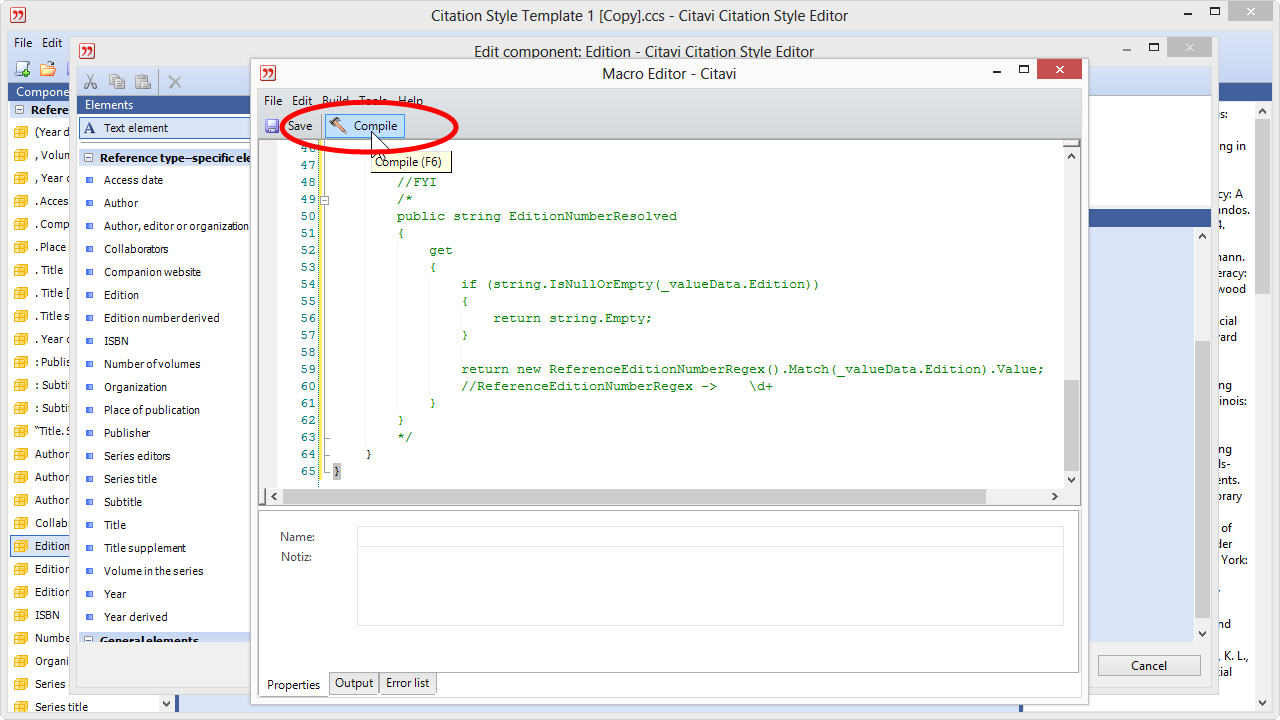Select the Author element
The image size is (1280, 720).
[x=121, y=203]
